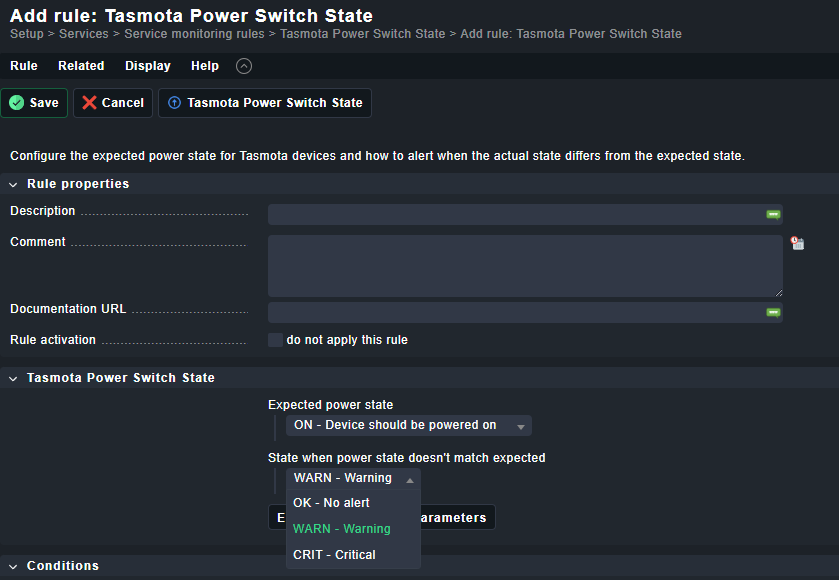Image resolution: width=839 pixels, height=580 pixels.
Task: Collapse the menu bar with the circled chevron
Action: coord(244,66)
